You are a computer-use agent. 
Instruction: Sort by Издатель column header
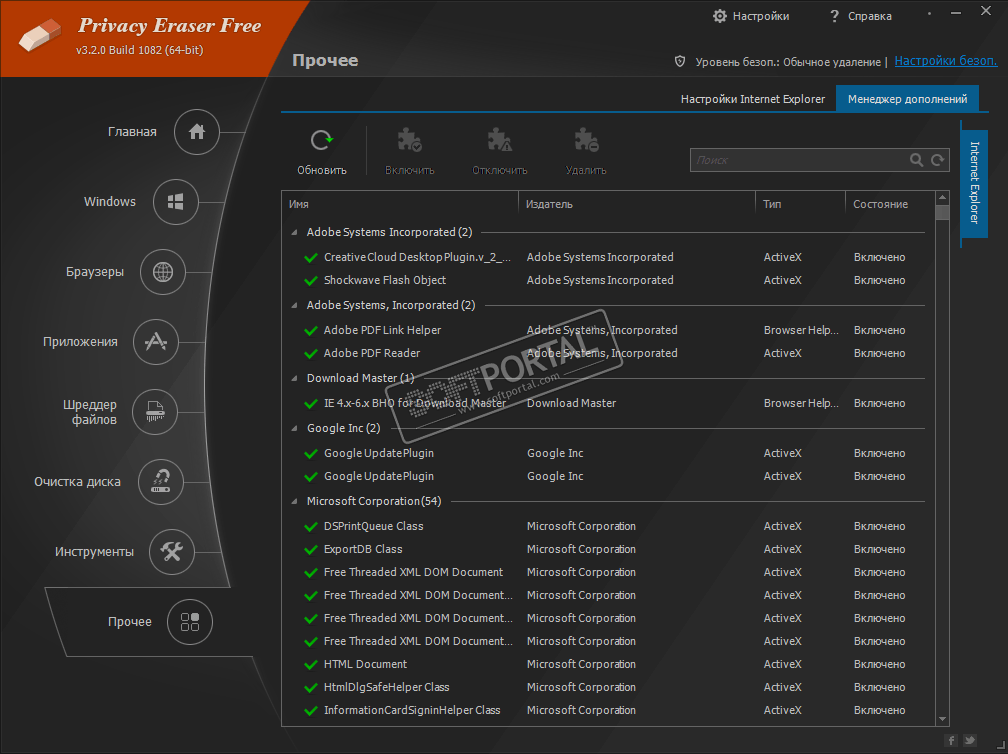pos(636,204)
